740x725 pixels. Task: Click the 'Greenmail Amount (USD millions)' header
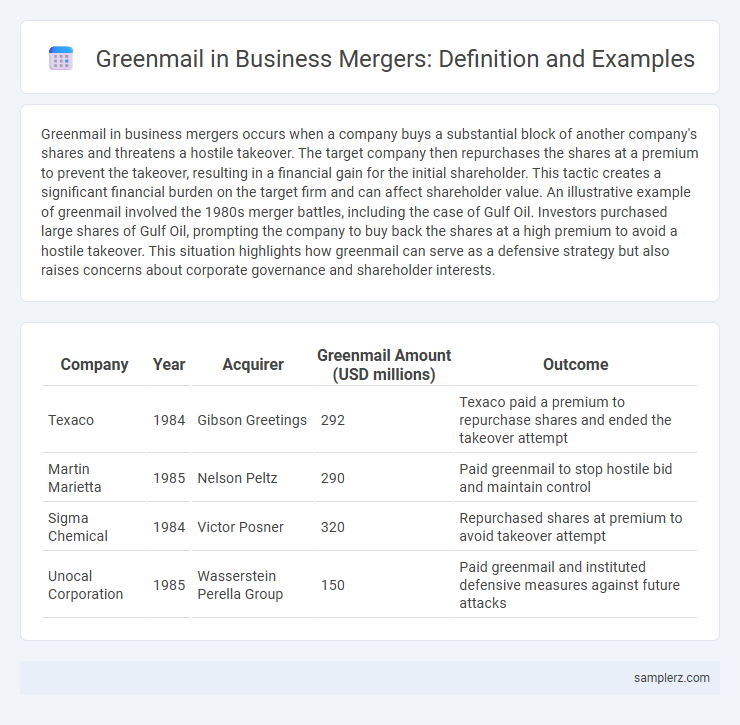pos(384,364)
